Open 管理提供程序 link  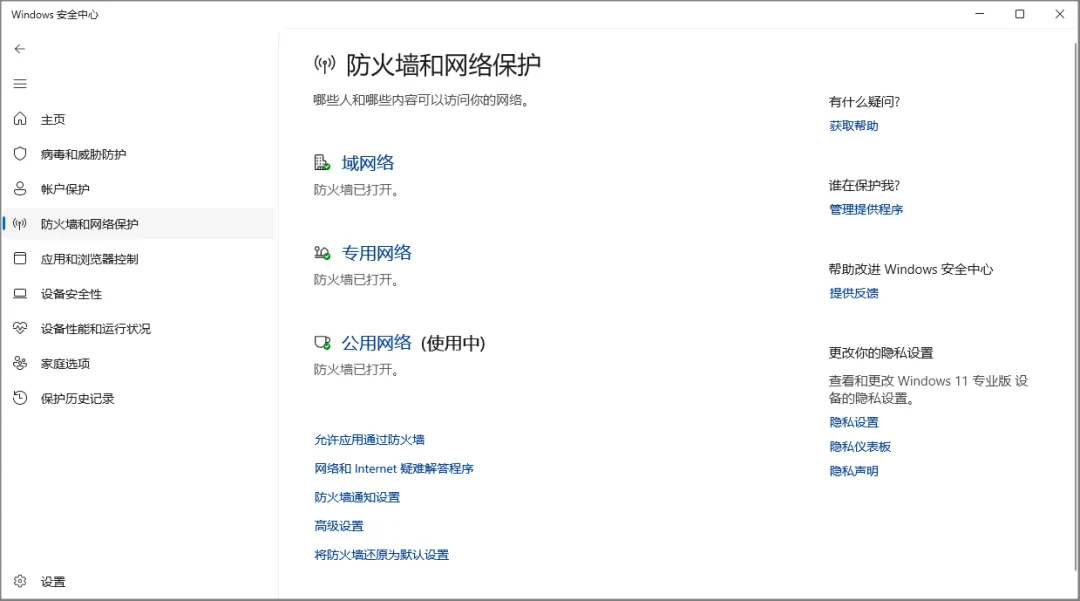(866, 209)
